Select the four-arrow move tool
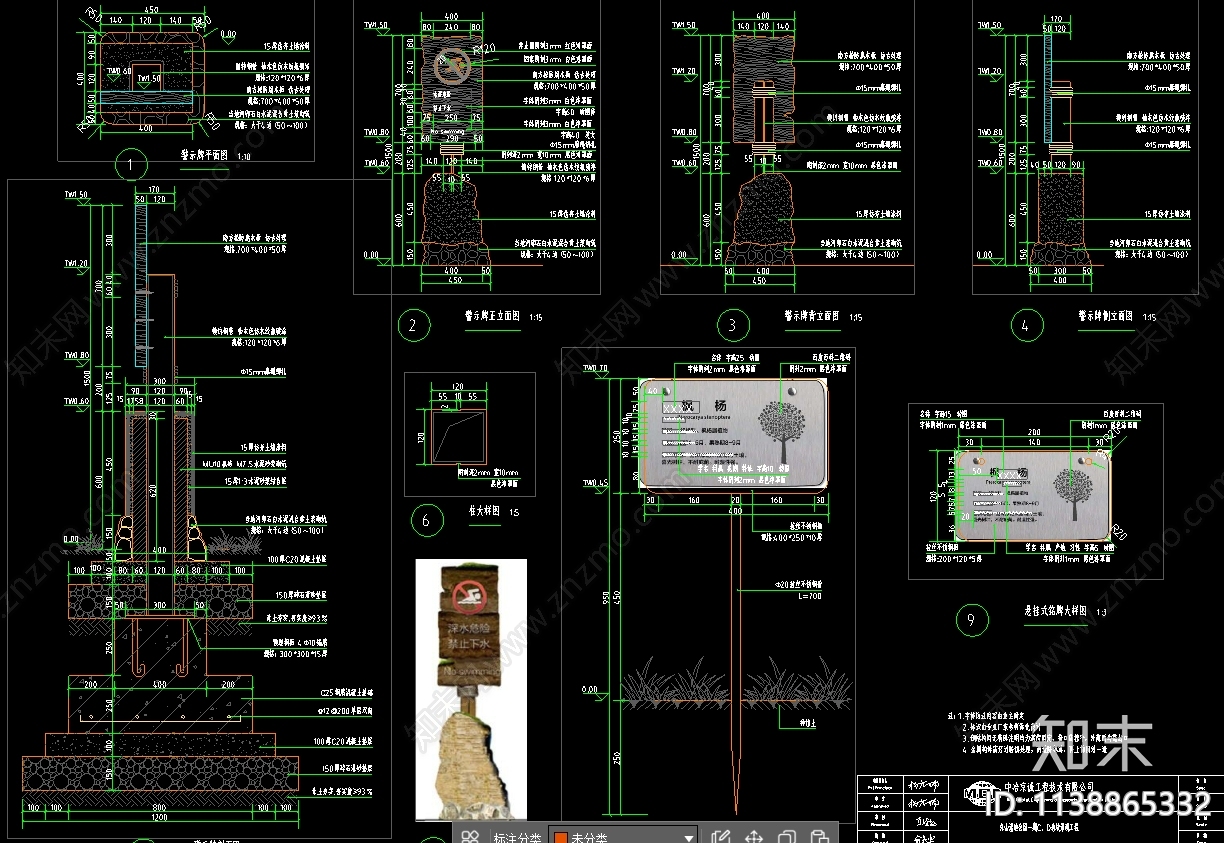 (x=755, y=837)
